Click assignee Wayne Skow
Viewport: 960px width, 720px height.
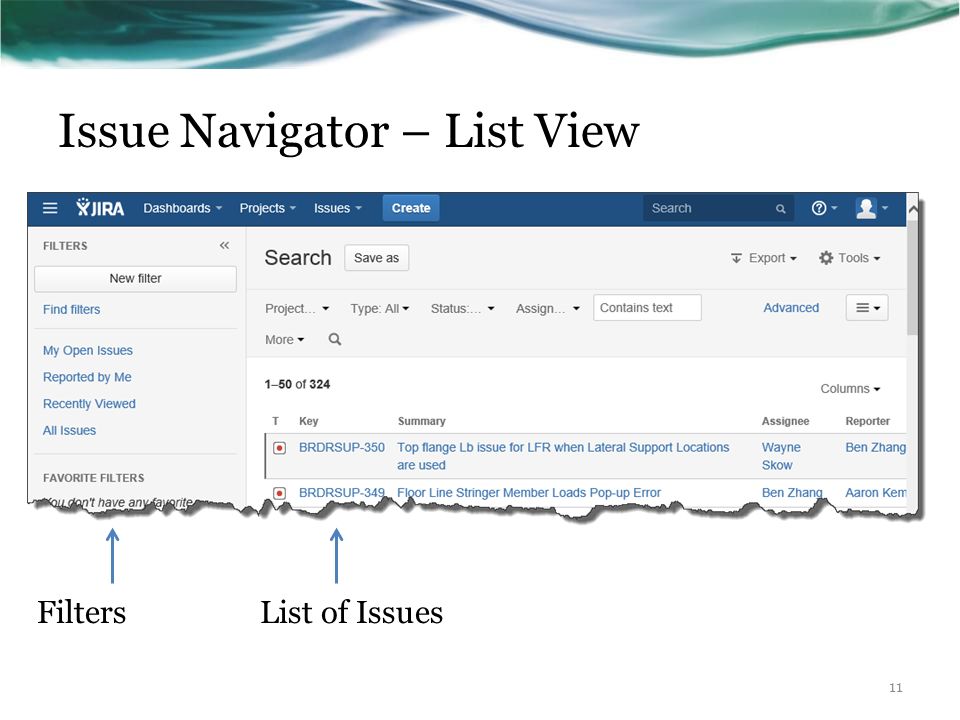(x=781, y=456)
